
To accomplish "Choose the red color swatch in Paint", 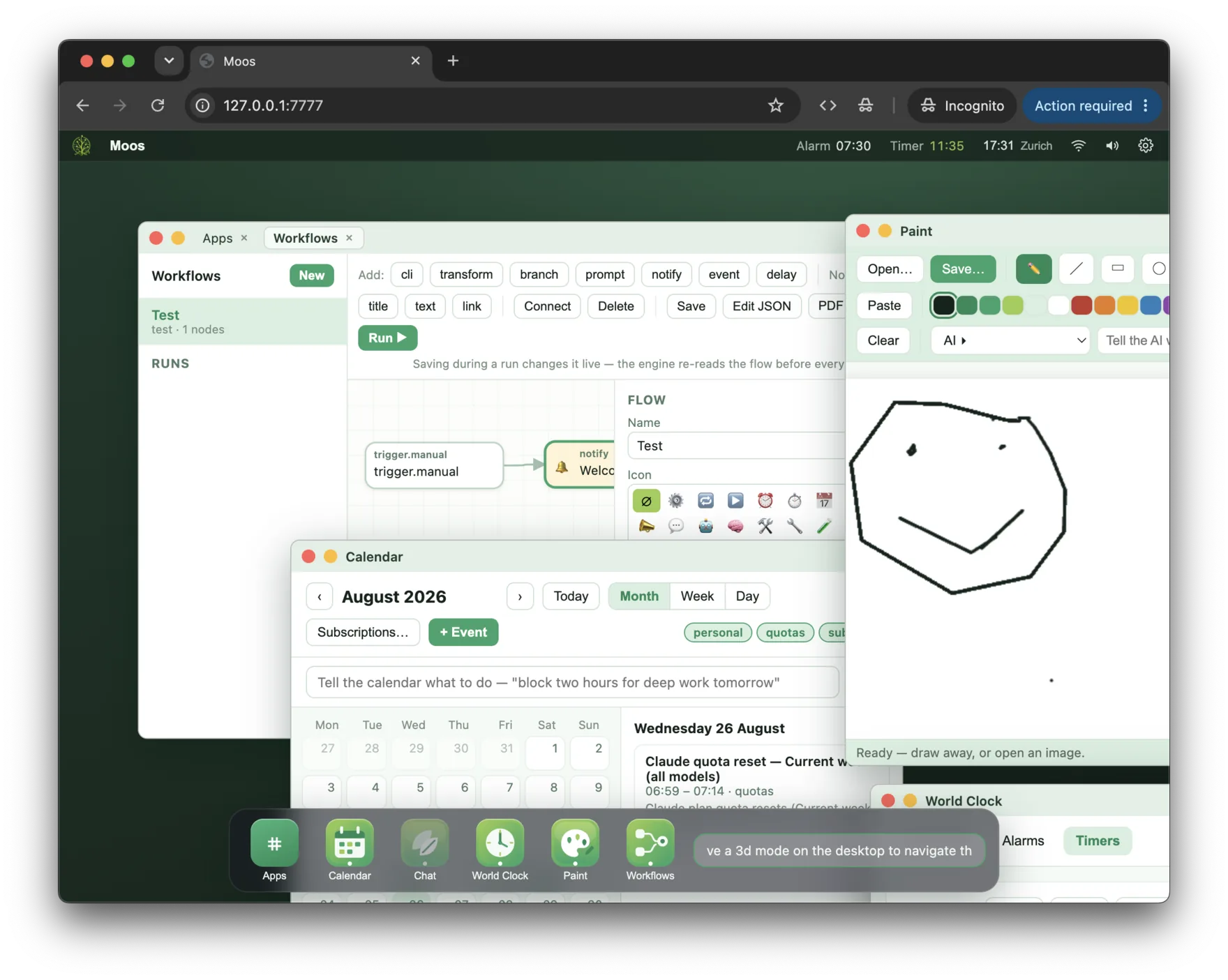I will pos(1081,306).
